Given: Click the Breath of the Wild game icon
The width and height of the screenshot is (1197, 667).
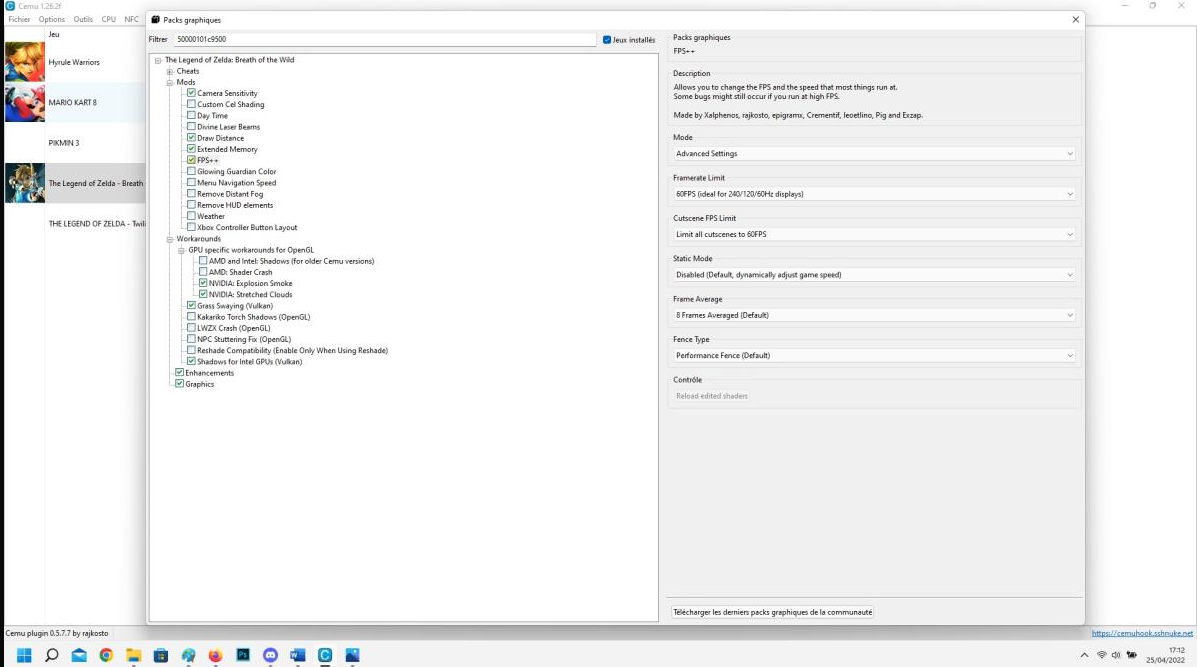Looking at the screenshot, I should [24, 183].
